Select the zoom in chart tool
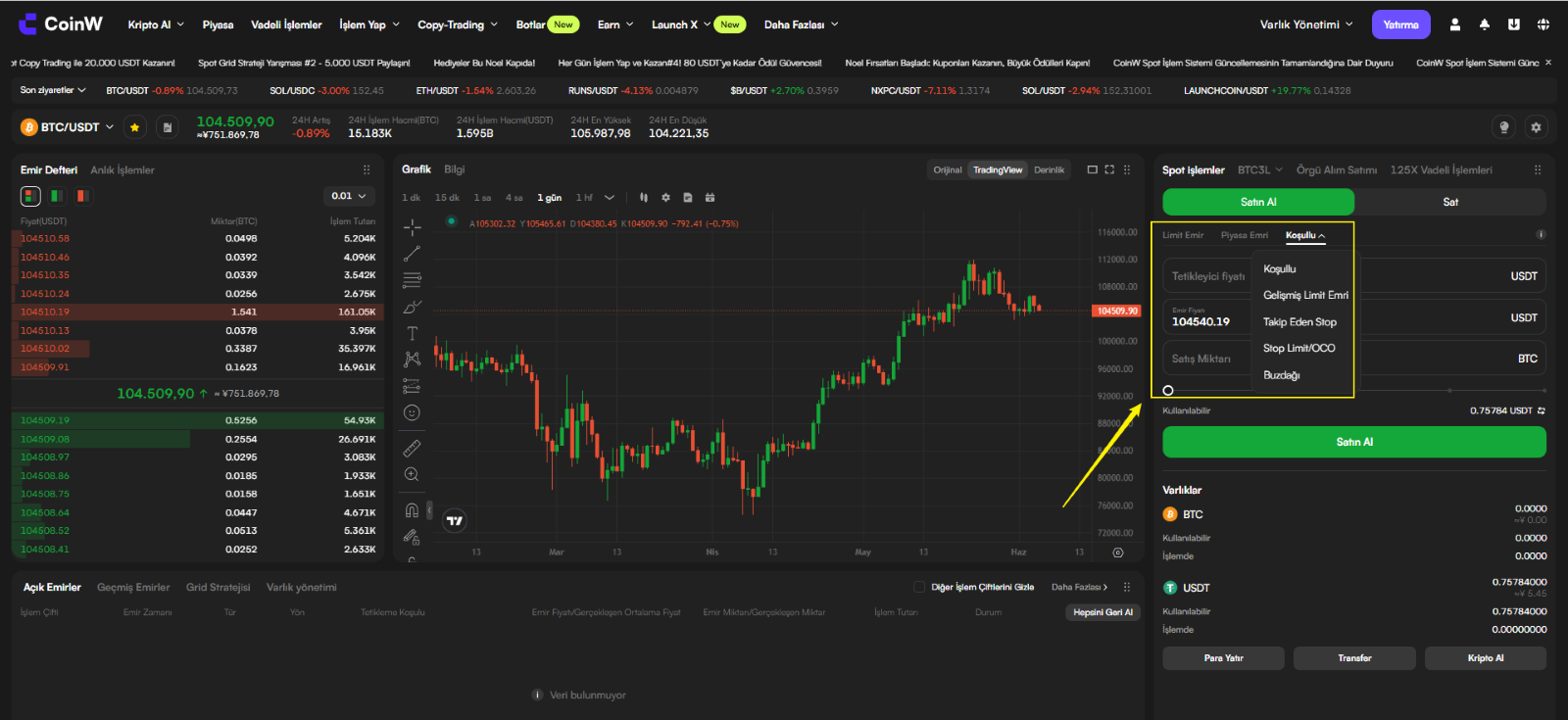 click(412, 474)
